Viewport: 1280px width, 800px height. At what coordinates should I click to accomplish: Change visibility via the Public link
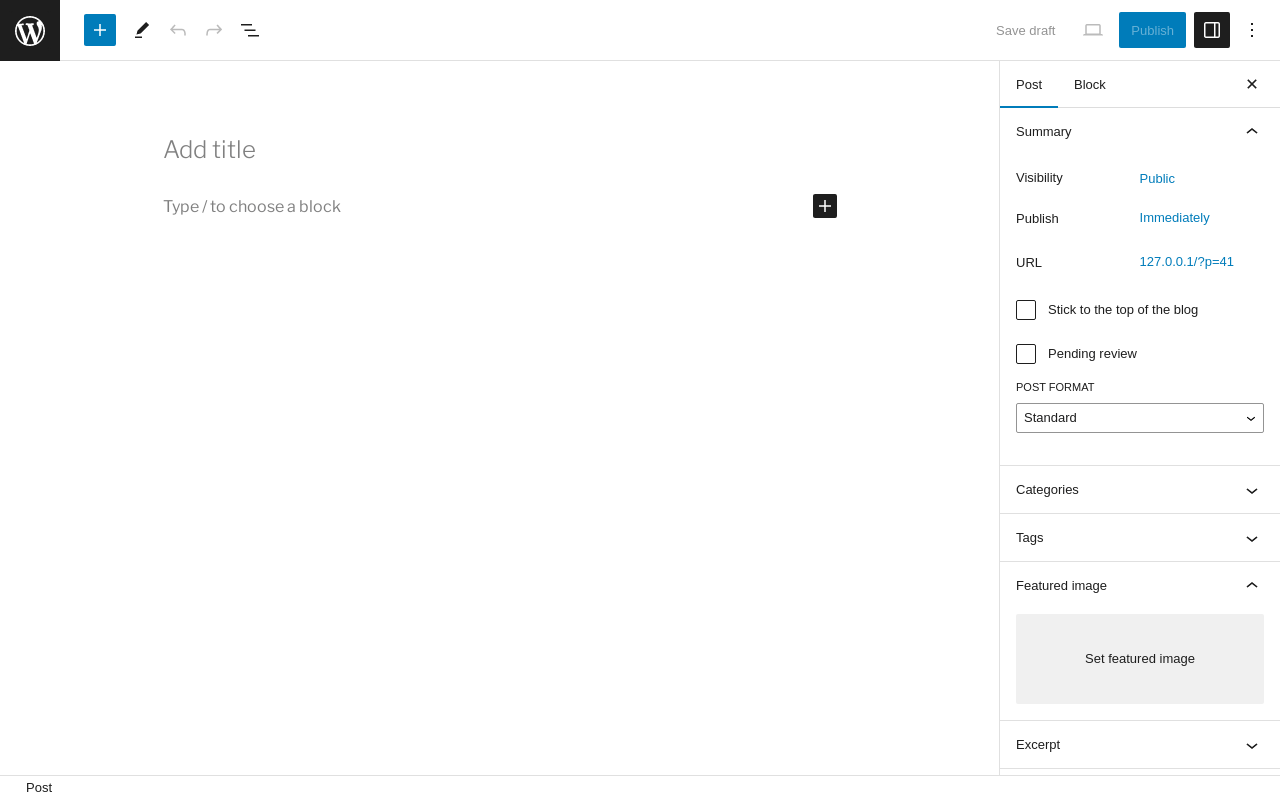[x=1157, y=179]
